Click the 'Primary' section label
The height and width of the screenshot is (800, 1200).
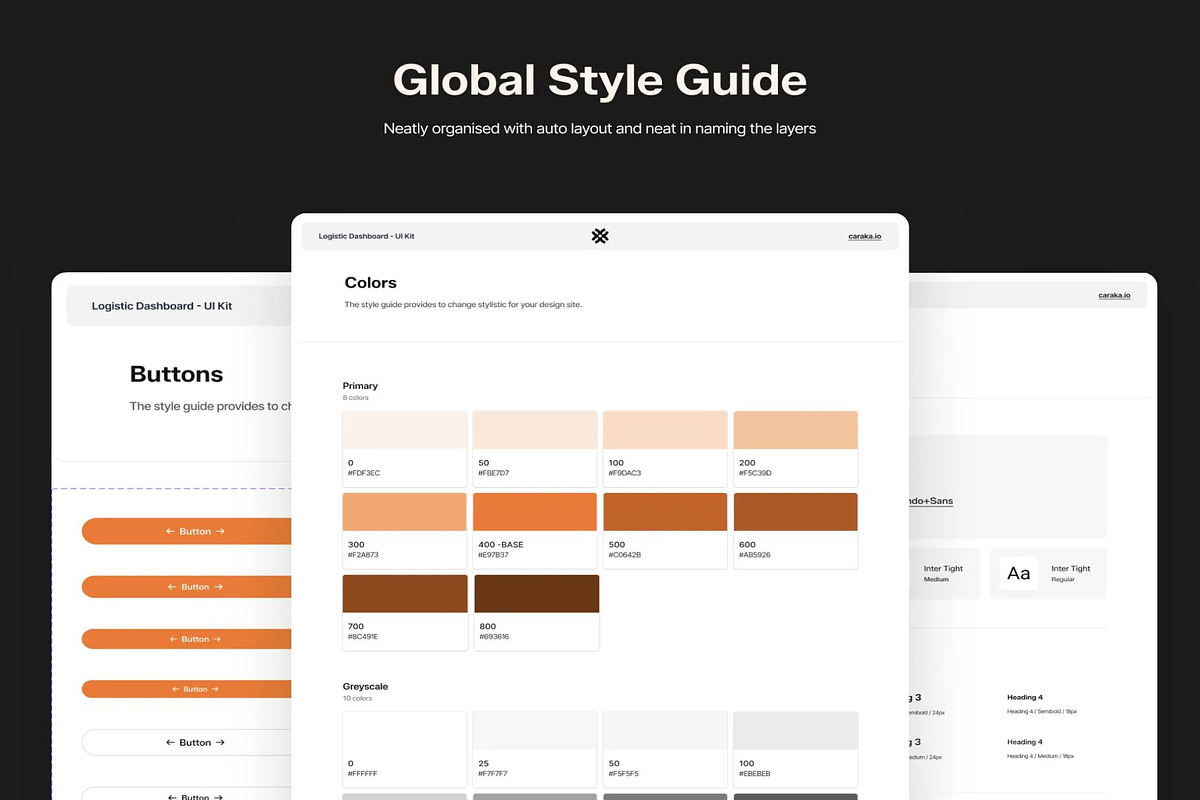(x=360, y=386)
